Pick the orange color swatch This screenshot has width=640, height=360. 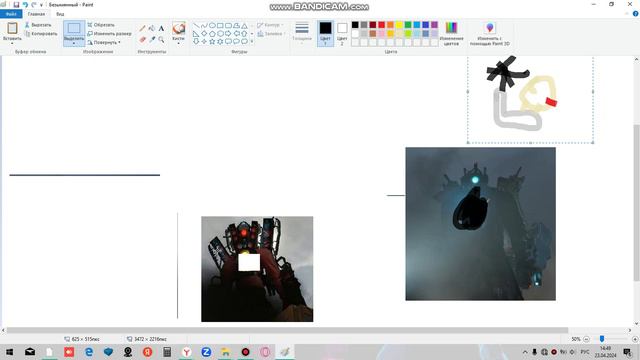[x=390, y=25]
